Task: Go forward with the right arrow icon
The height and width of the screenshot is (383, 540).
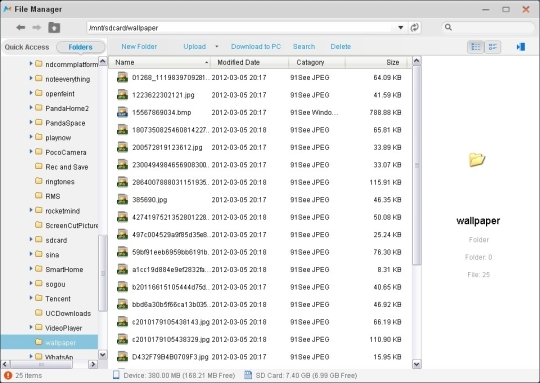Action: pyautogui.click(x=37, y=27)
